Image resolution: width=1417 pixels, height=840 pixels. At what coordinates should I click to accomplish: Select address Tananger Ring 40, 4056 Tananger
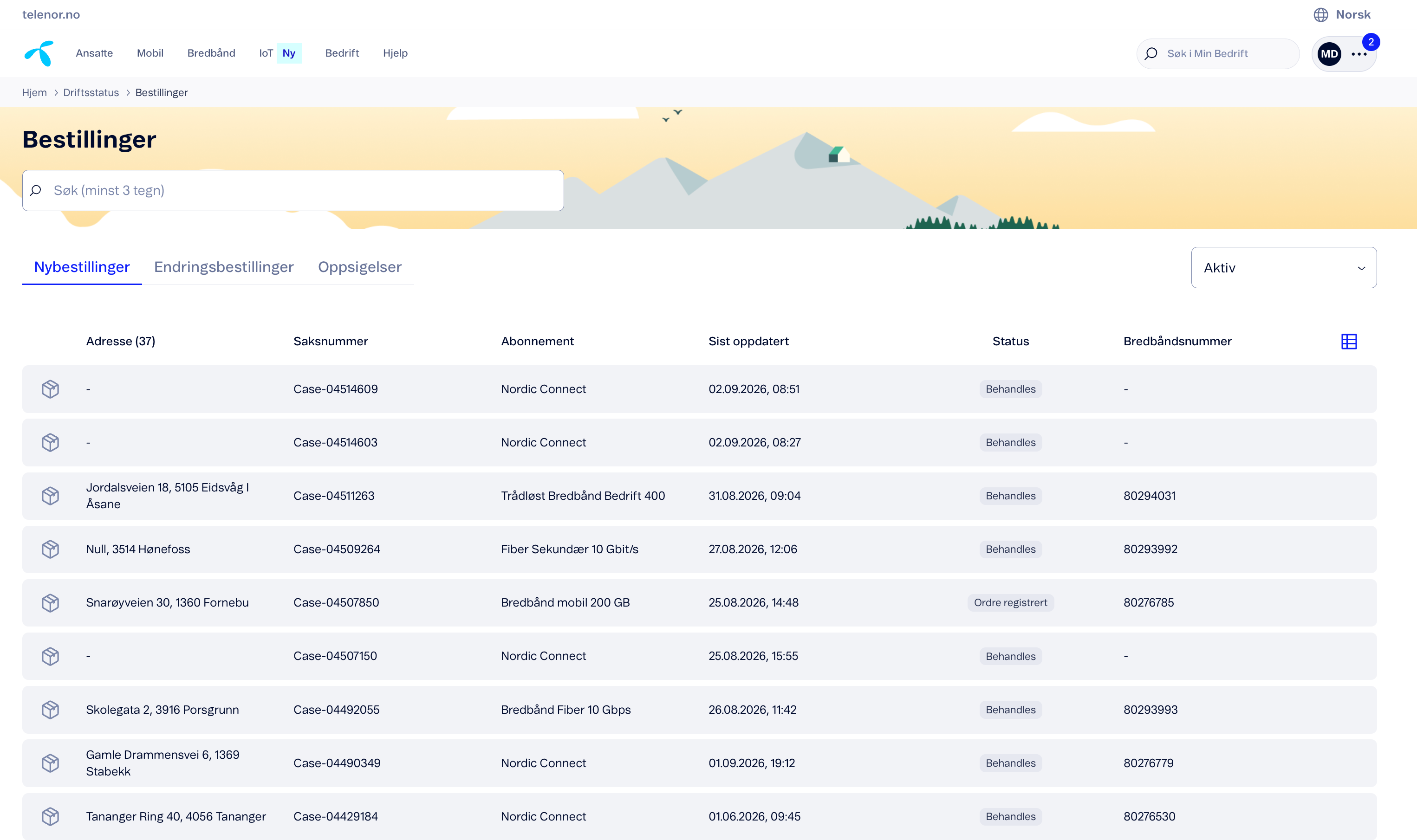tap(176, 816)
